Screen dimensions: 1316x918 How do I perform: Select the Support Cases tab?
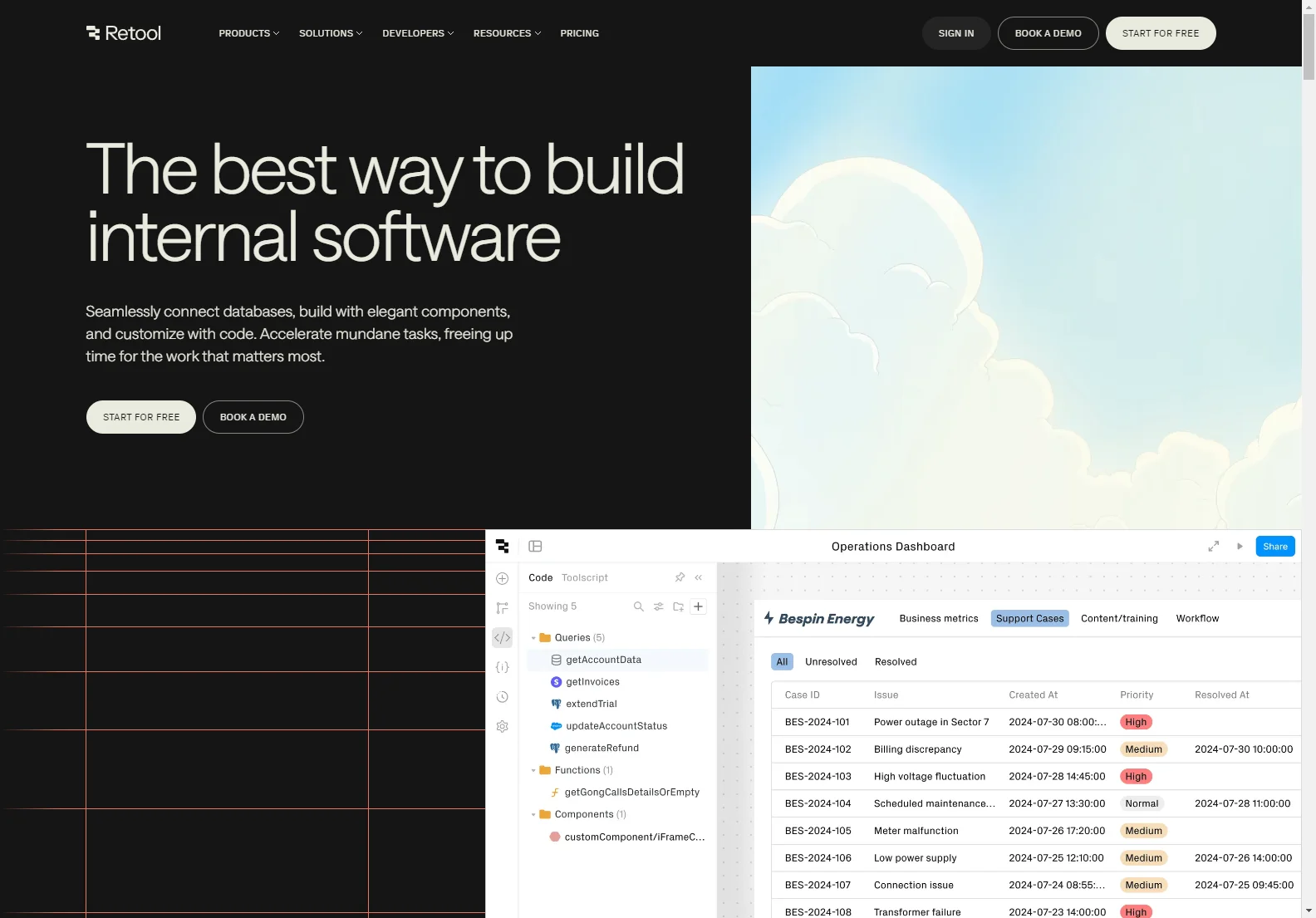tap(1029, 618)
